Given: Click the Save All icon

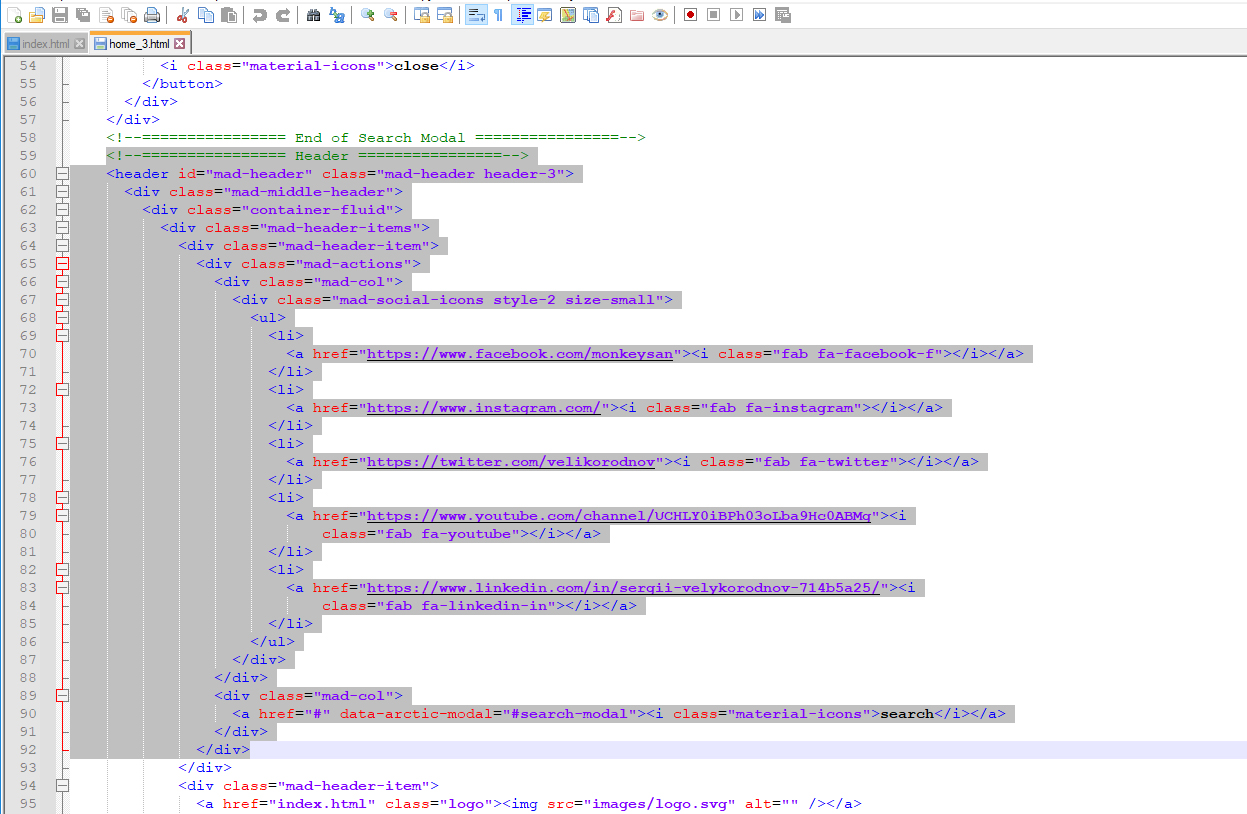Looking at the screenshot, I should coord(83,15).
